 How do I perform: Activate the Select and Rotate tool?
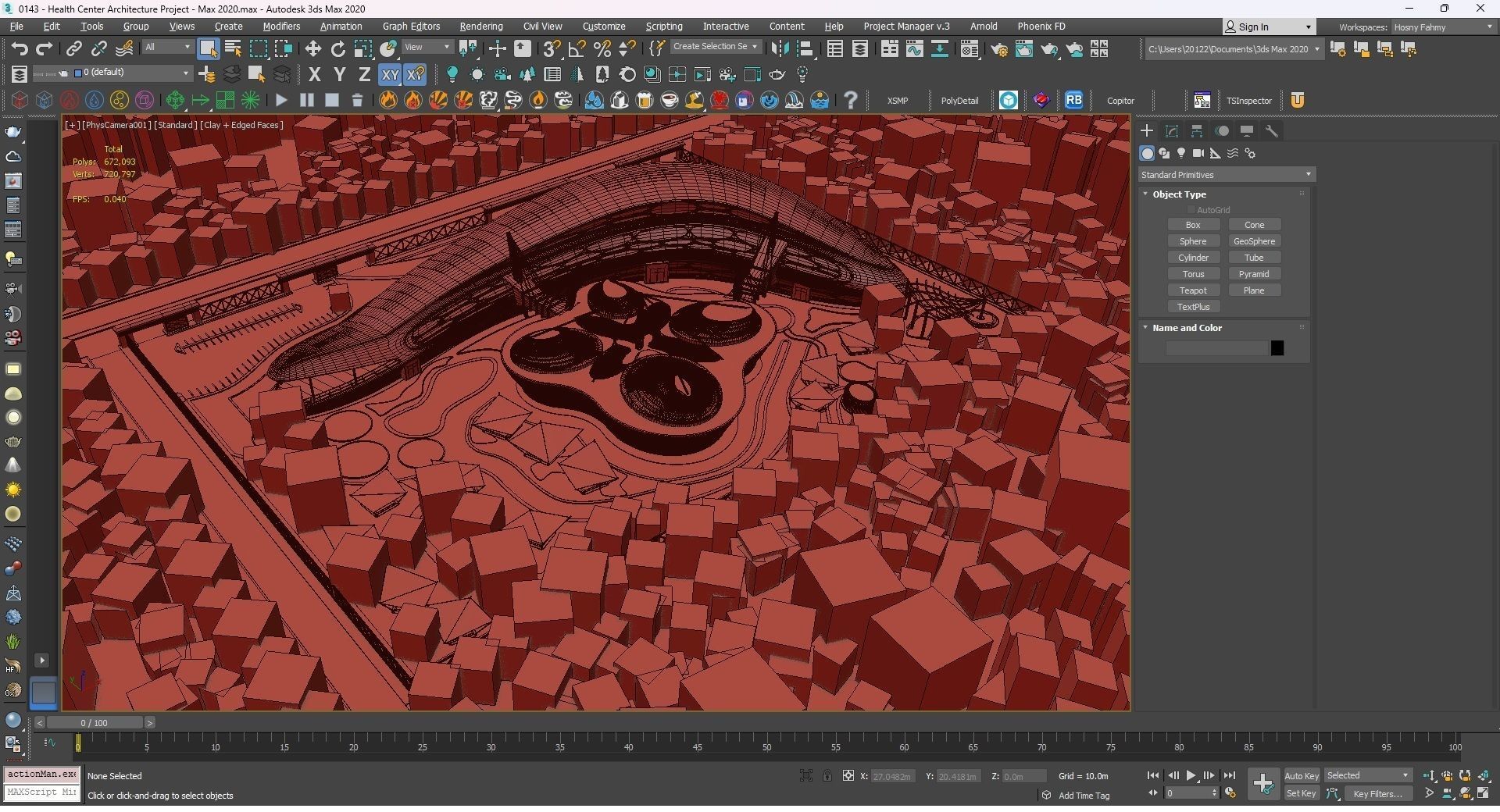click(337, 48)
